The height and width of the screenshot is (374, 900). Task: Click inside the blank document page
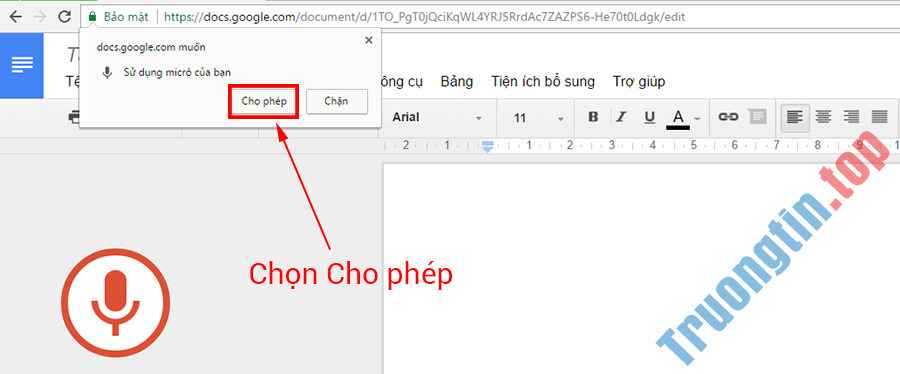tap(641, 268)
